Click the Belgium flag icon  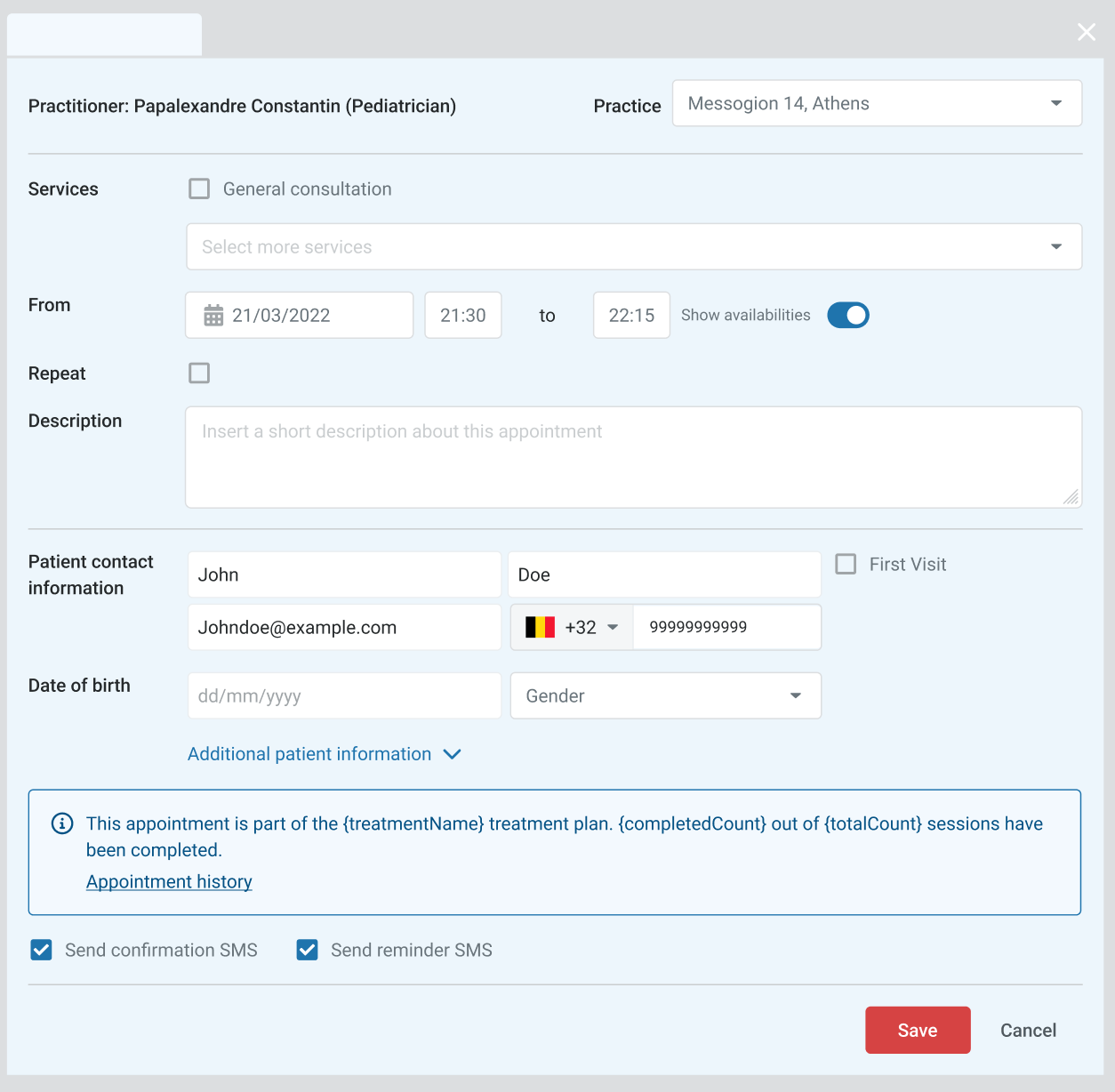click(x=540, y=628)
